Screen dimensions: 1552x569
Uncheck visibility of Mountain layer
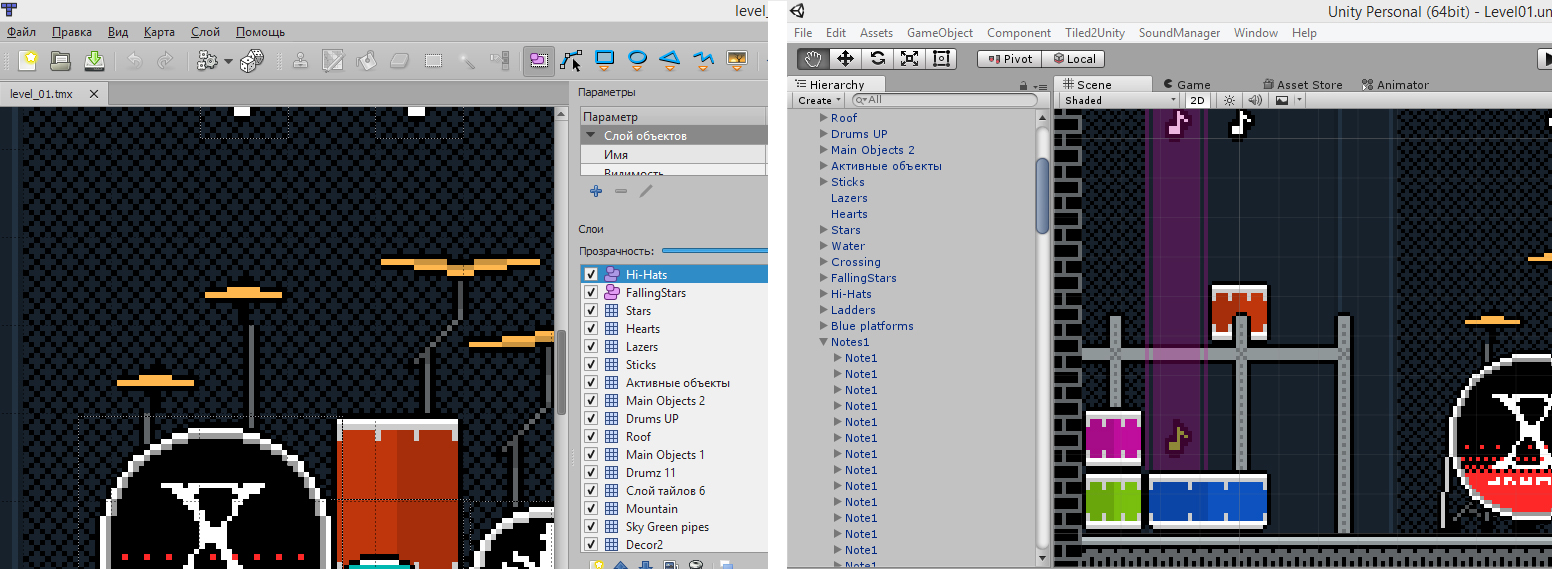tap(591, 508)
